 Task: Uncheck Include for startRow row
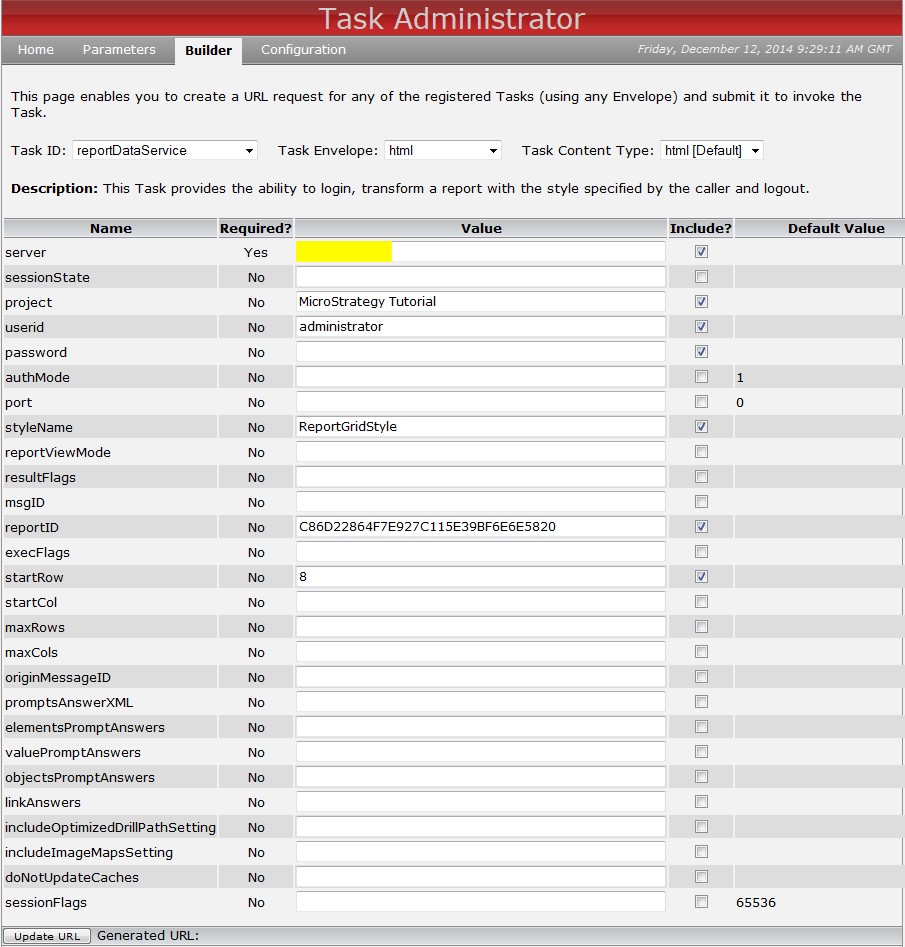tap(701, 577)
